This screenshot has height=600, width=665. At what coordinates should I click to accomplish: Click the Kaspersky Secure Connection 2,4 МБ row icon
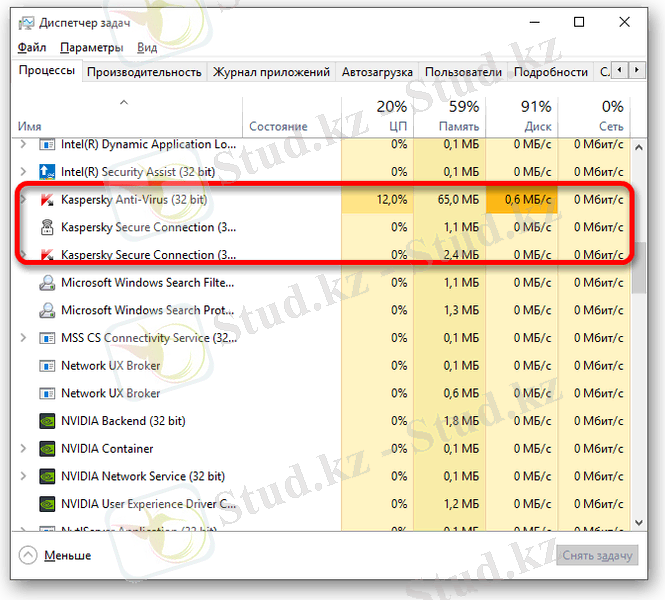(47, 255)
